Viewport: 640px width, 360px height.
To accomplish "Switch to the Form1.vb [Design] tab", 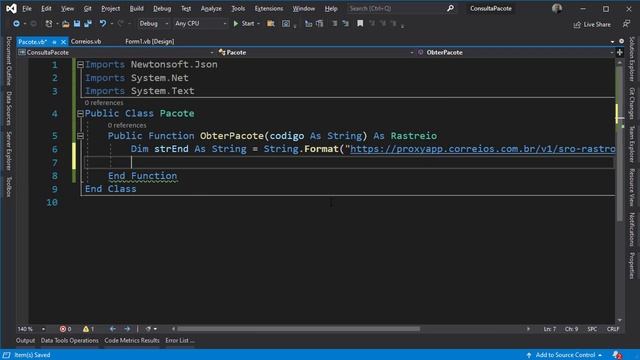I will tap(149, 41).
